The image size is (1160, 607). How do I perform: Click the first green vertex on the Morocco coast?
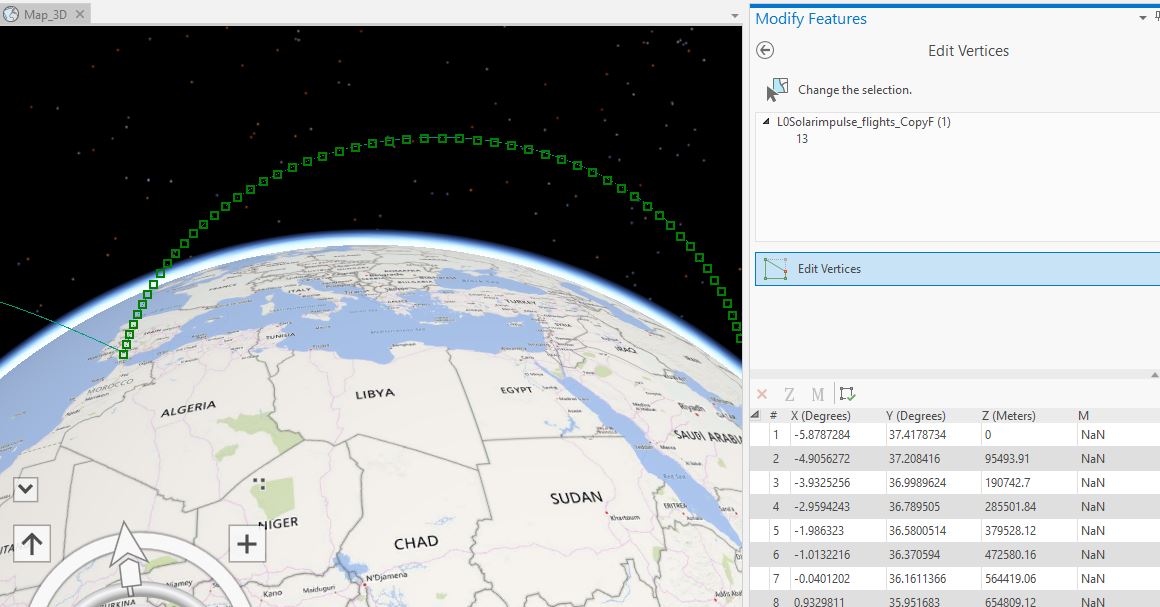124,355
